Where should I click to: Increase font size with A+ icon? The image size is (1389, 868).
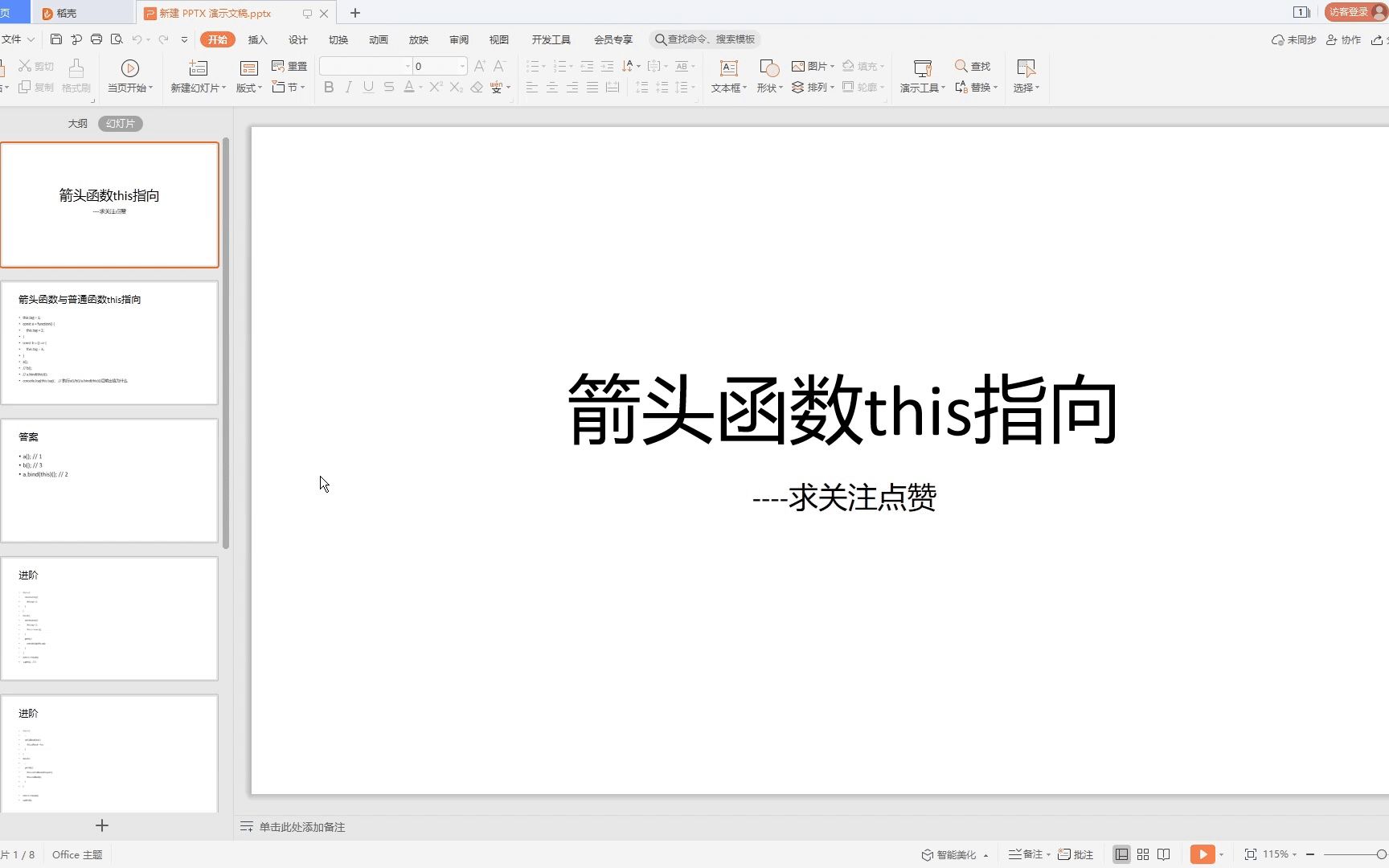[479, 66]
